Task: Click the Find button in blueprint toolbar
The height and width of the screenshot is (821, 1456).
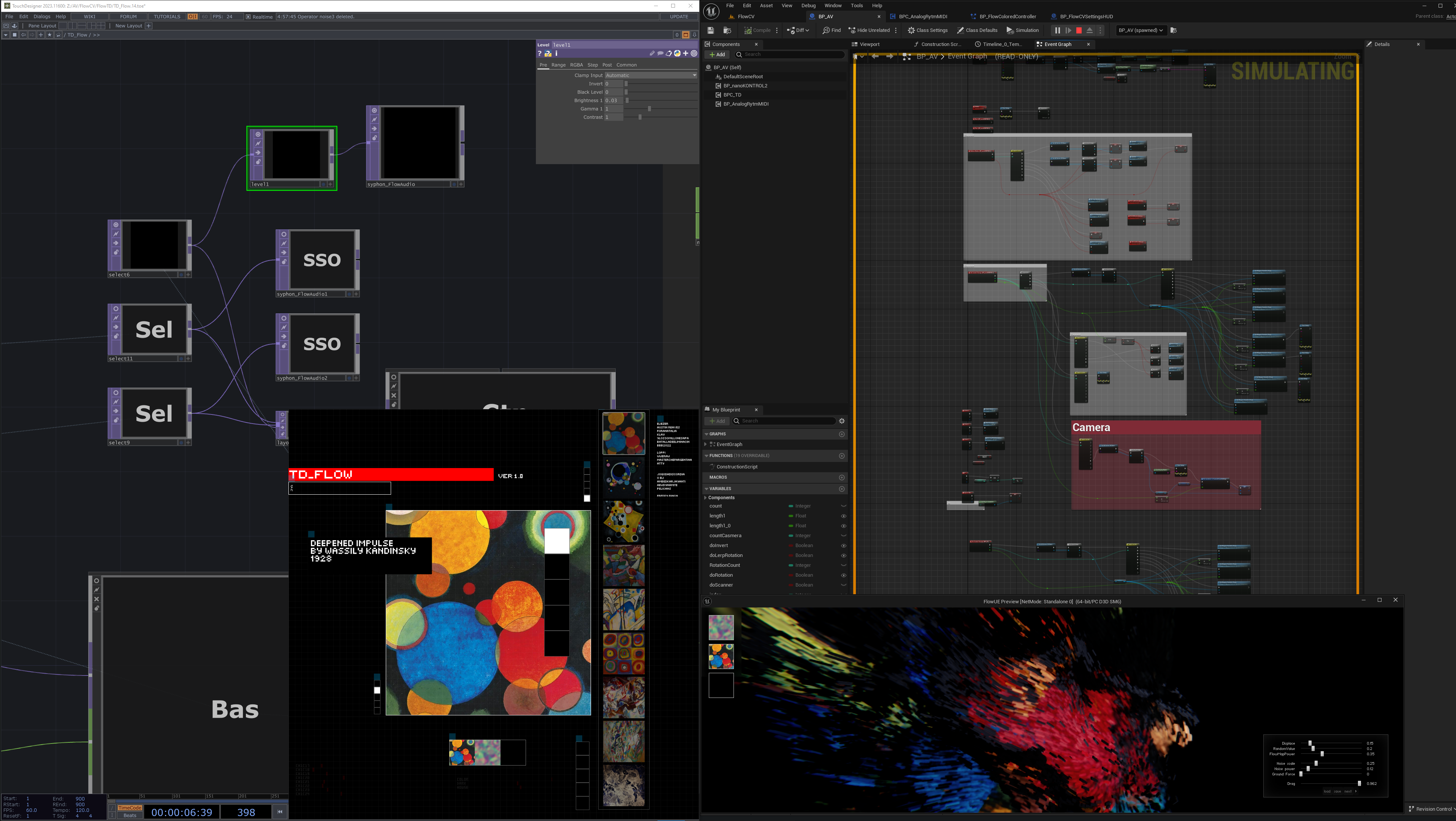Action: point(832,30)
